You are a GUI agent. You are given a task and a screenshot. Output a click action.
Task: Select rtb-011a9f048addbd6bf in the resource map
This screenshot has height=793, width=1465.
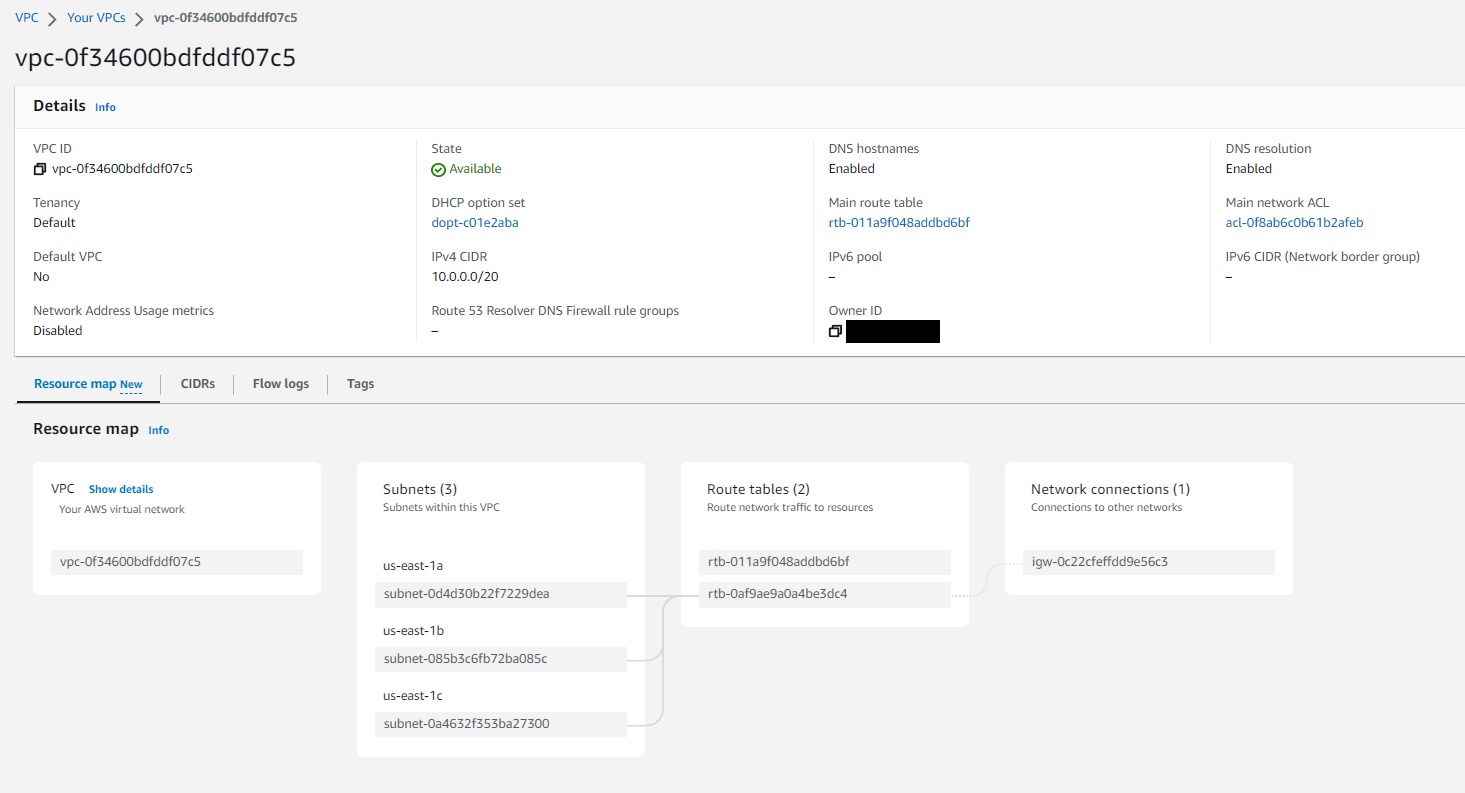[x=778, y=561]
